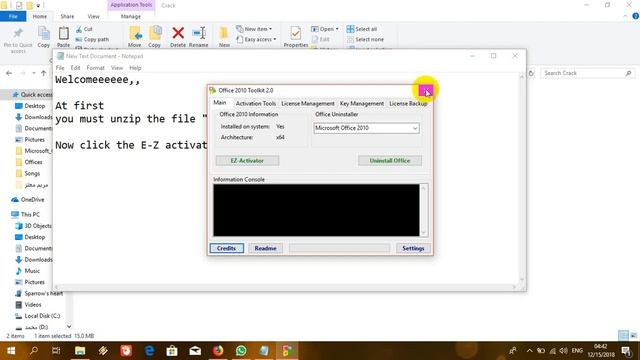This screenshot has height=360, width=640.
Task: Click the Cut scissors item
Action: 84,29
